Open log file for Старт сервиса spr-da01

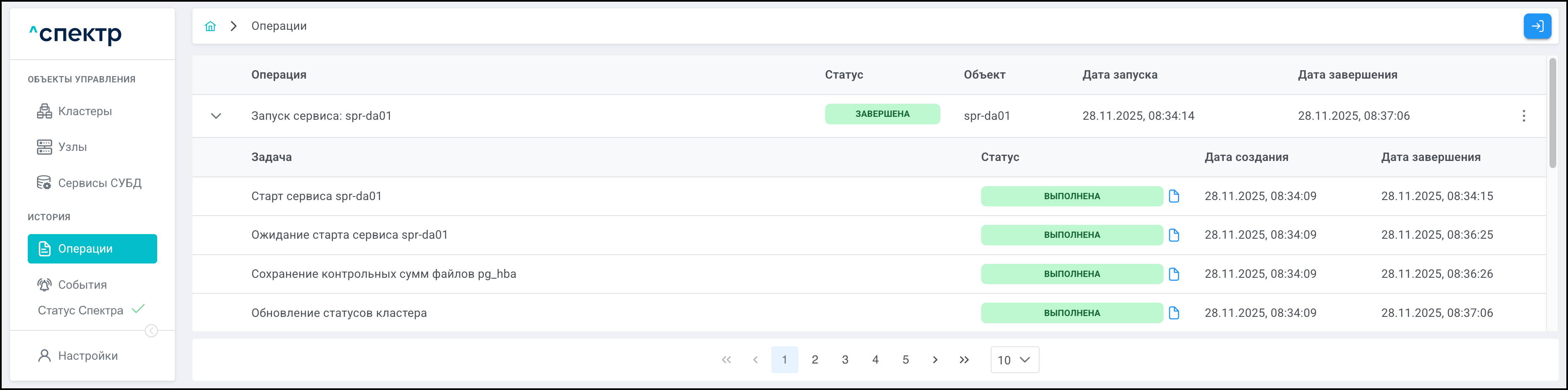(1174, 196)
